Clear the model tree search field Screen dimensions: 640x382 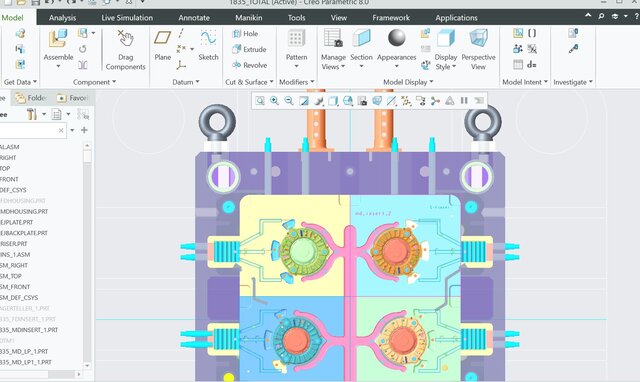(x=61, y=131)
